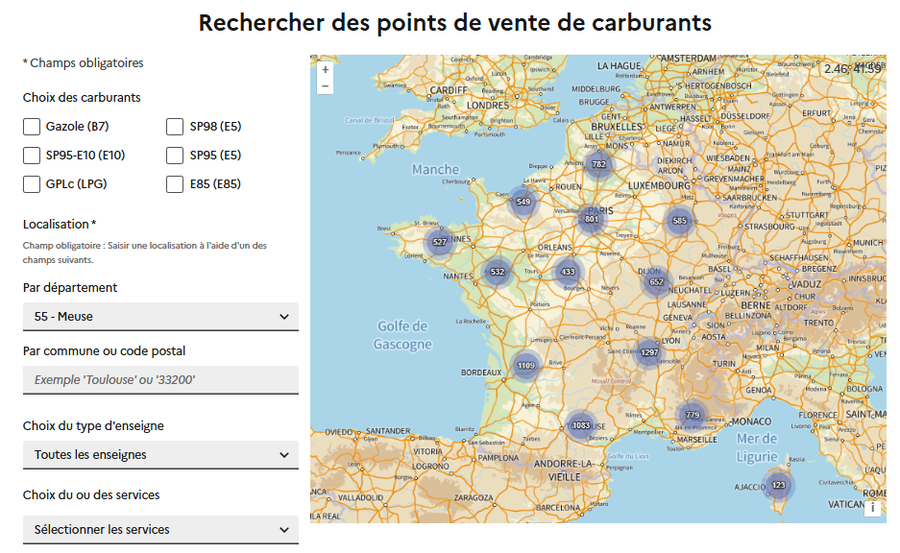Focus the commune or postal code field

pyautogui.click(x=161, y=380)
